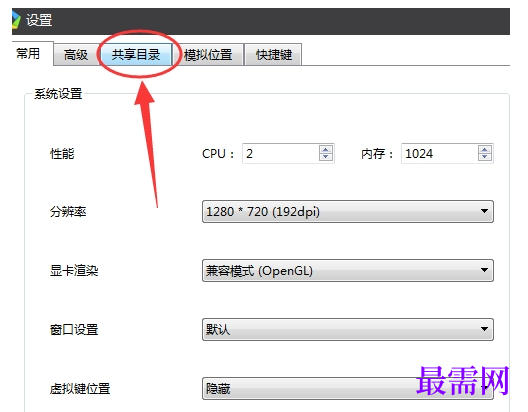Switch to the 模拟位置 tab
Viewport: 528px width, 412px height.
tap(208, 55)
